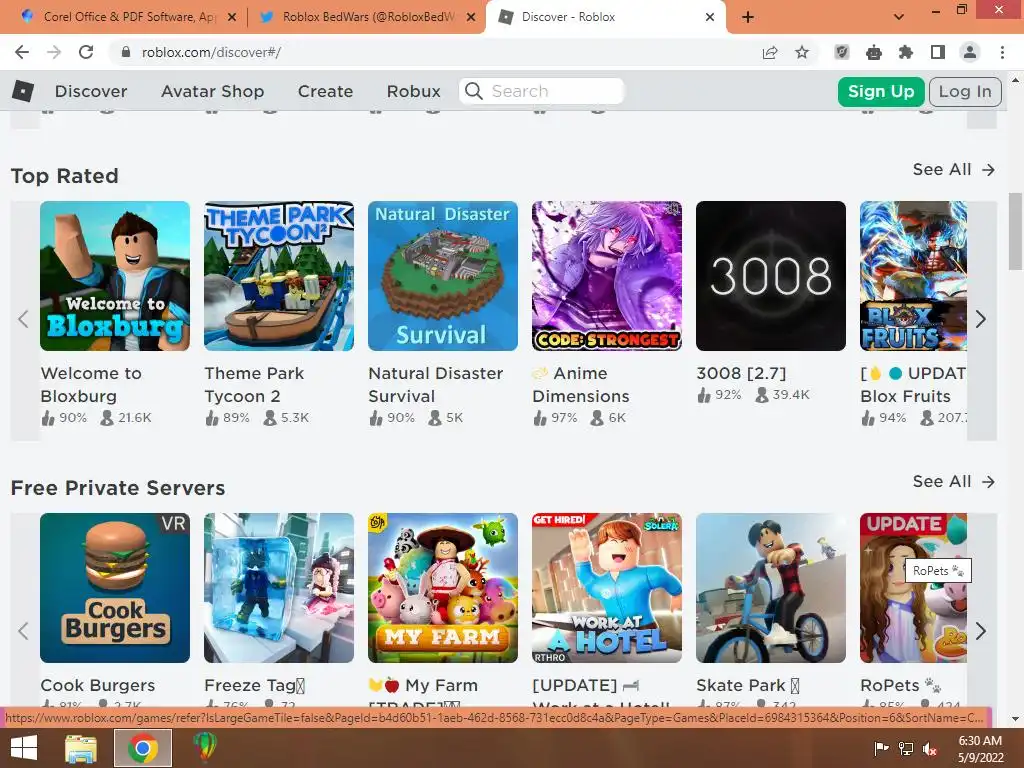Image resolution: width=1024 pixels, height=768 pixels.
Task: Open the robot extension icon
Action: pos(874,52)
